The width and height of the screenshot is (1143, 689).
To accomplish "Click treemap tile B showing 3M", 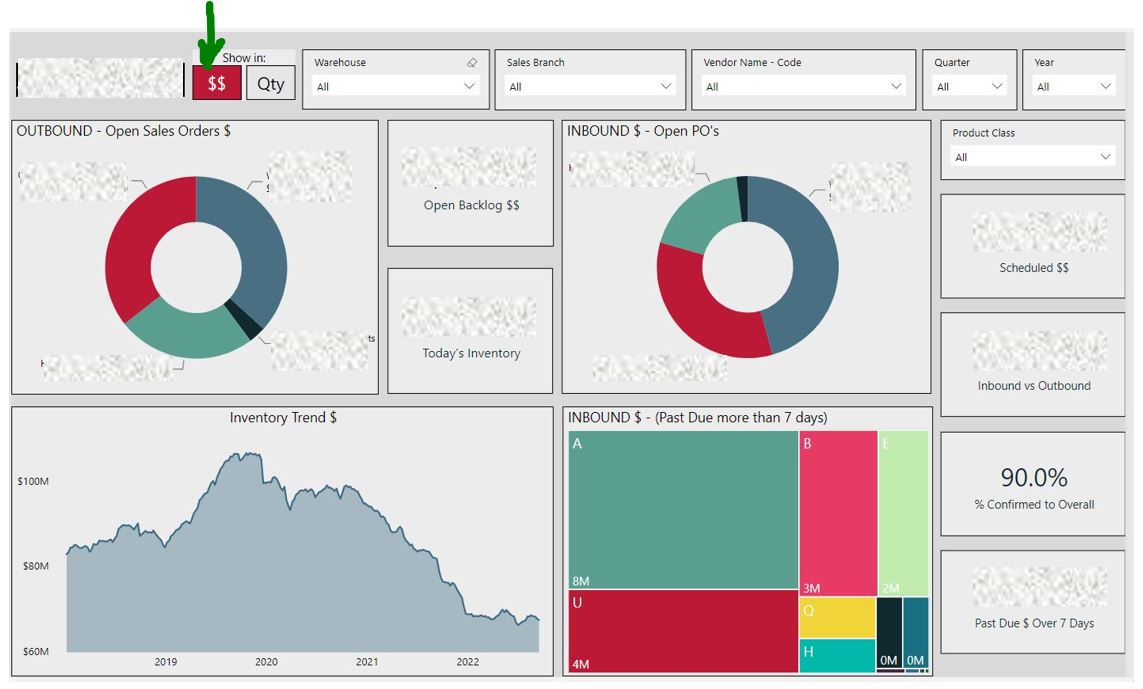I will tap(838, 513).
